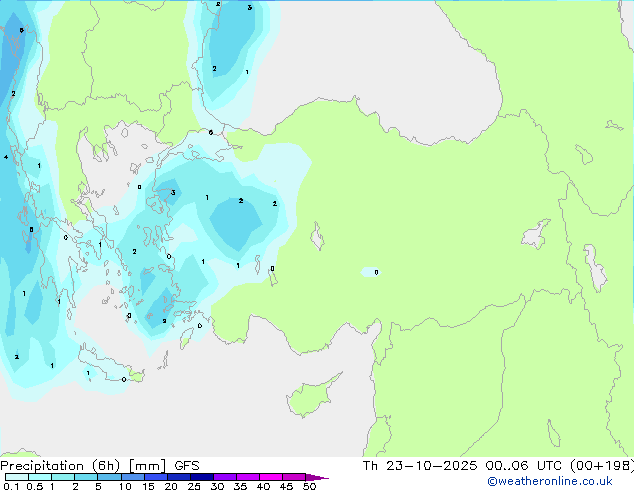Click the 45–50 mm legend color swatch
The width and height of the screenshot is (634, 490).
(x=294, y=477)
